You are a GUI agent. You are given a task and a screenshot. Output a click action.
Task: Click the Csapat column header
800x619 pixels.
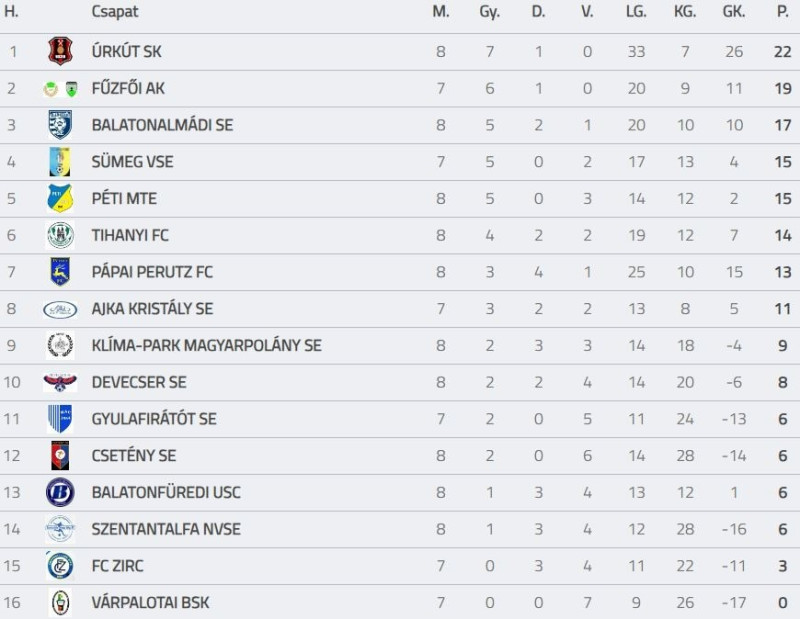coord(115,12)
